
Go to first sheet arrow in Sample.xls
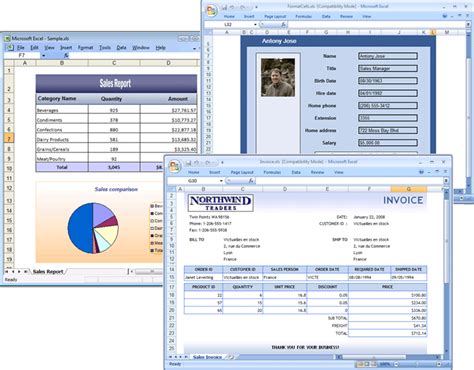point(7,272)
